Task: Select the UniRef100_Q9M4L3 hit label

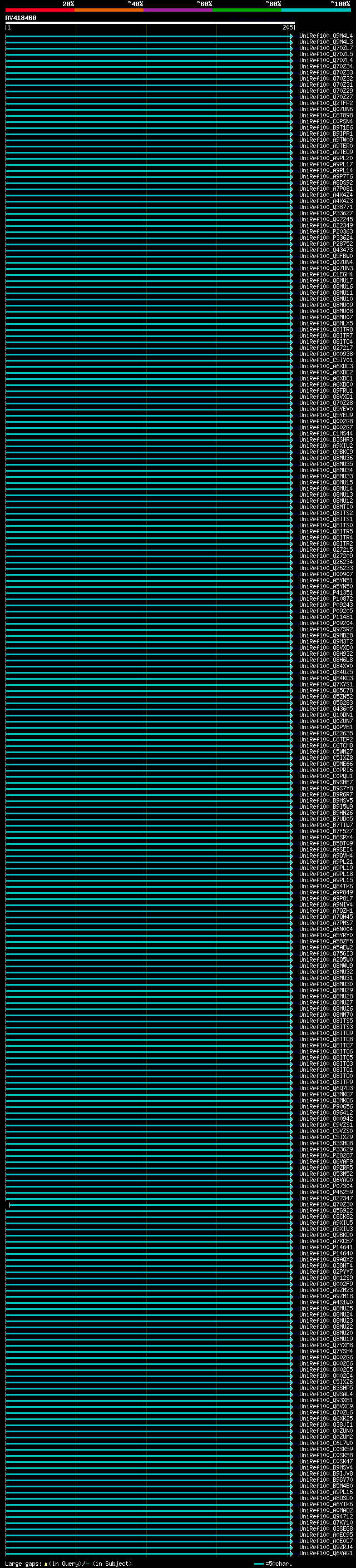Action: 326,42
